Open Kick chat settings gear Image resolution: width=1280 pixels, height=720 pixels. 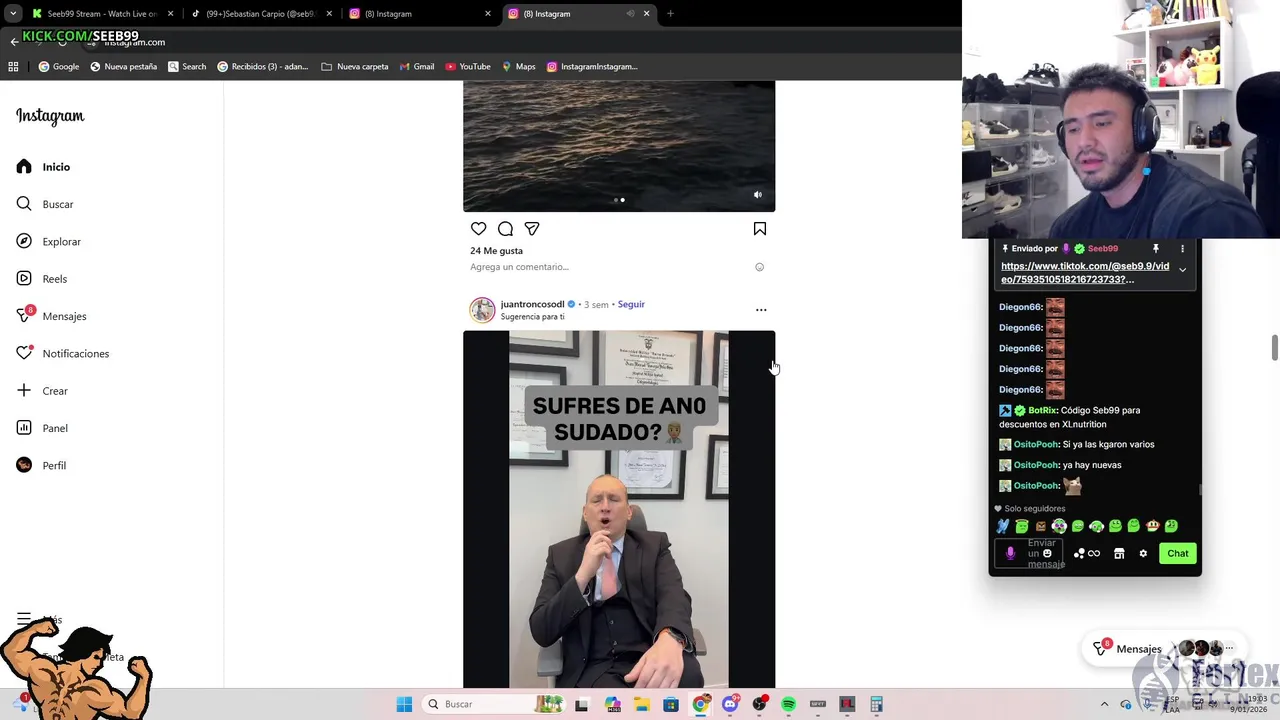(1143, 553)
